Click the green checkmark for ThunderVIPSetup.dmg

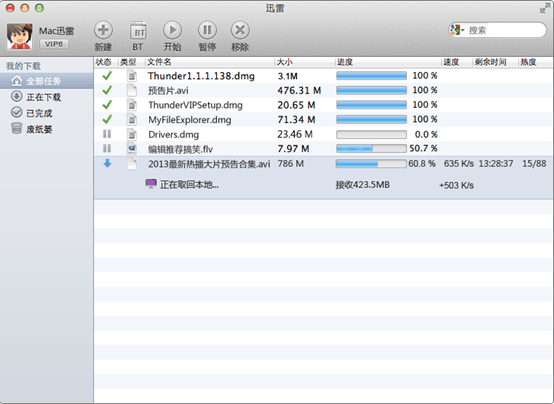point(107,105)
